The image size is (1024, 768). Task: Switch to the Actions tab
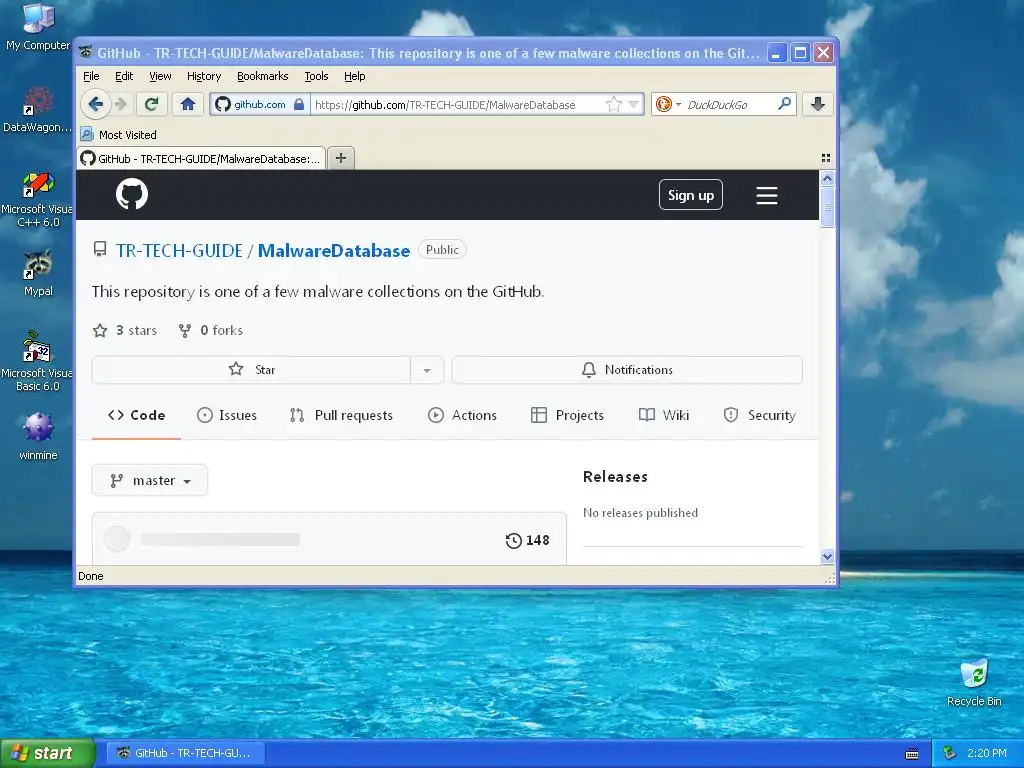462,415
